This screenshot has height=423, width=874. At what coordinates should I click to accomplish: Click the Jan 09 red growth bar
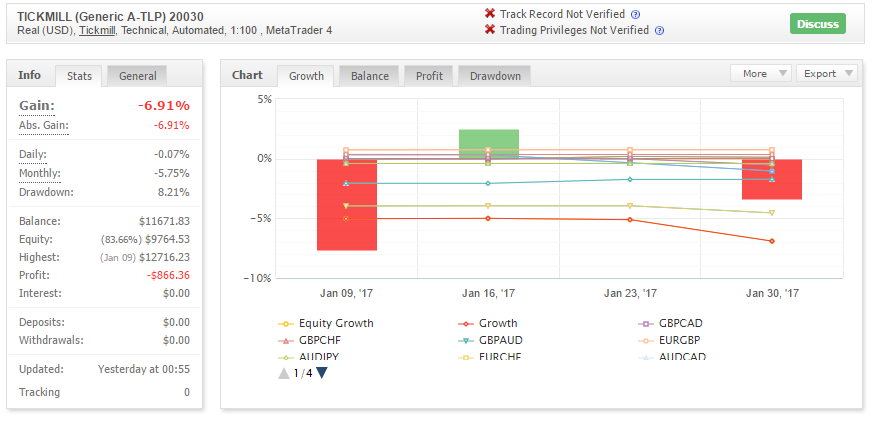[347, 205]
